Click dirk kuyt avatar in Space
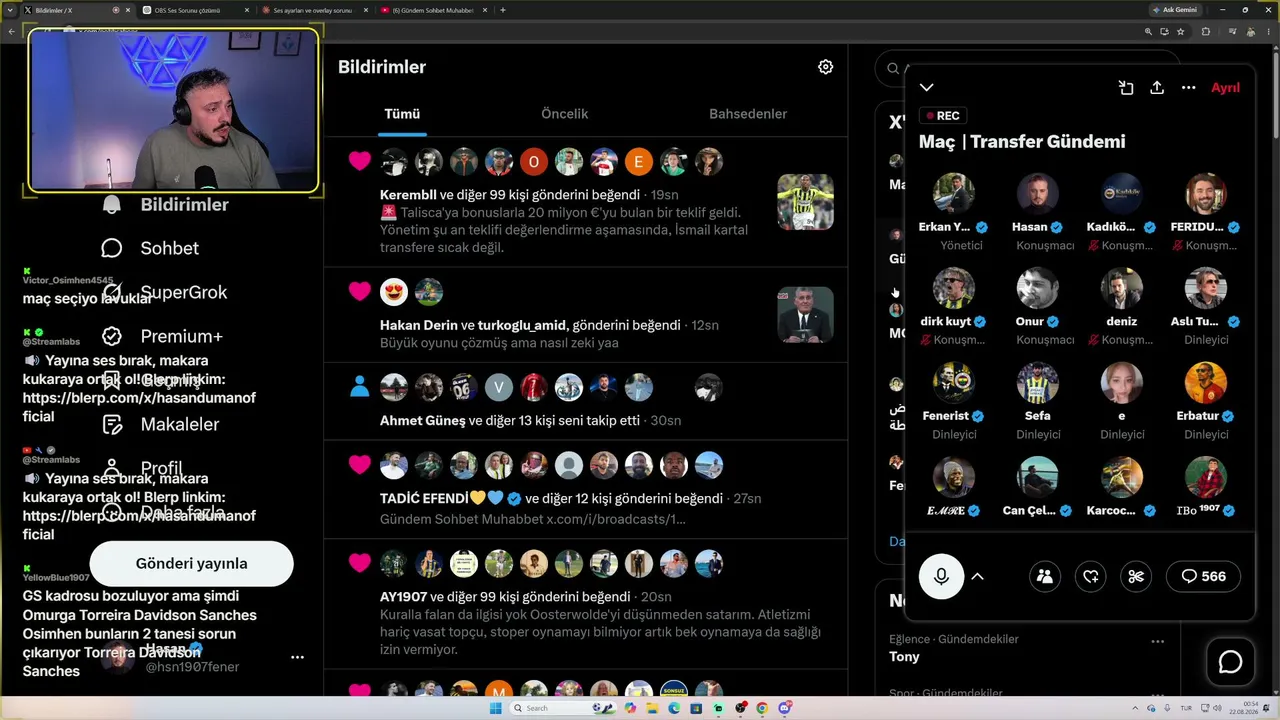 (x=954, y=288)
